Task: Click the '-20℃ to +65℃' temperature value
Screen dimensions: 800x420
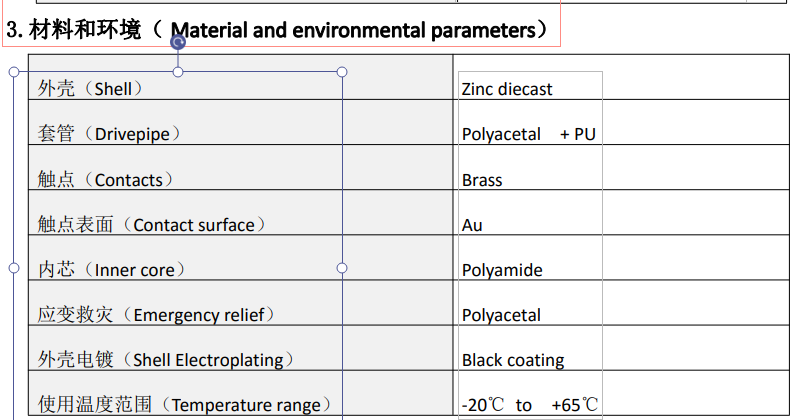Action: pyautogui.click(x=530, y=405)
